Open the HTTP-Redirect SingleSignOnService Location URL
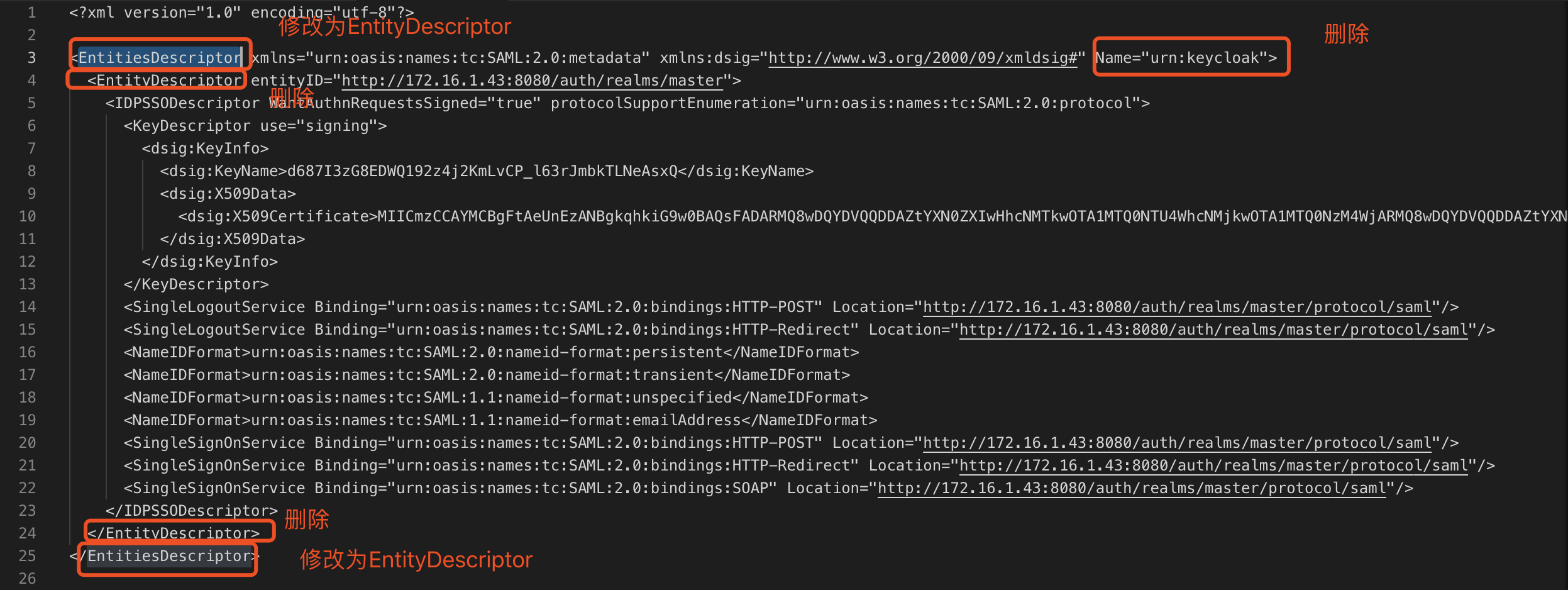The width and height of the screenshot is (1568, 590). (x=1213, y=465)
